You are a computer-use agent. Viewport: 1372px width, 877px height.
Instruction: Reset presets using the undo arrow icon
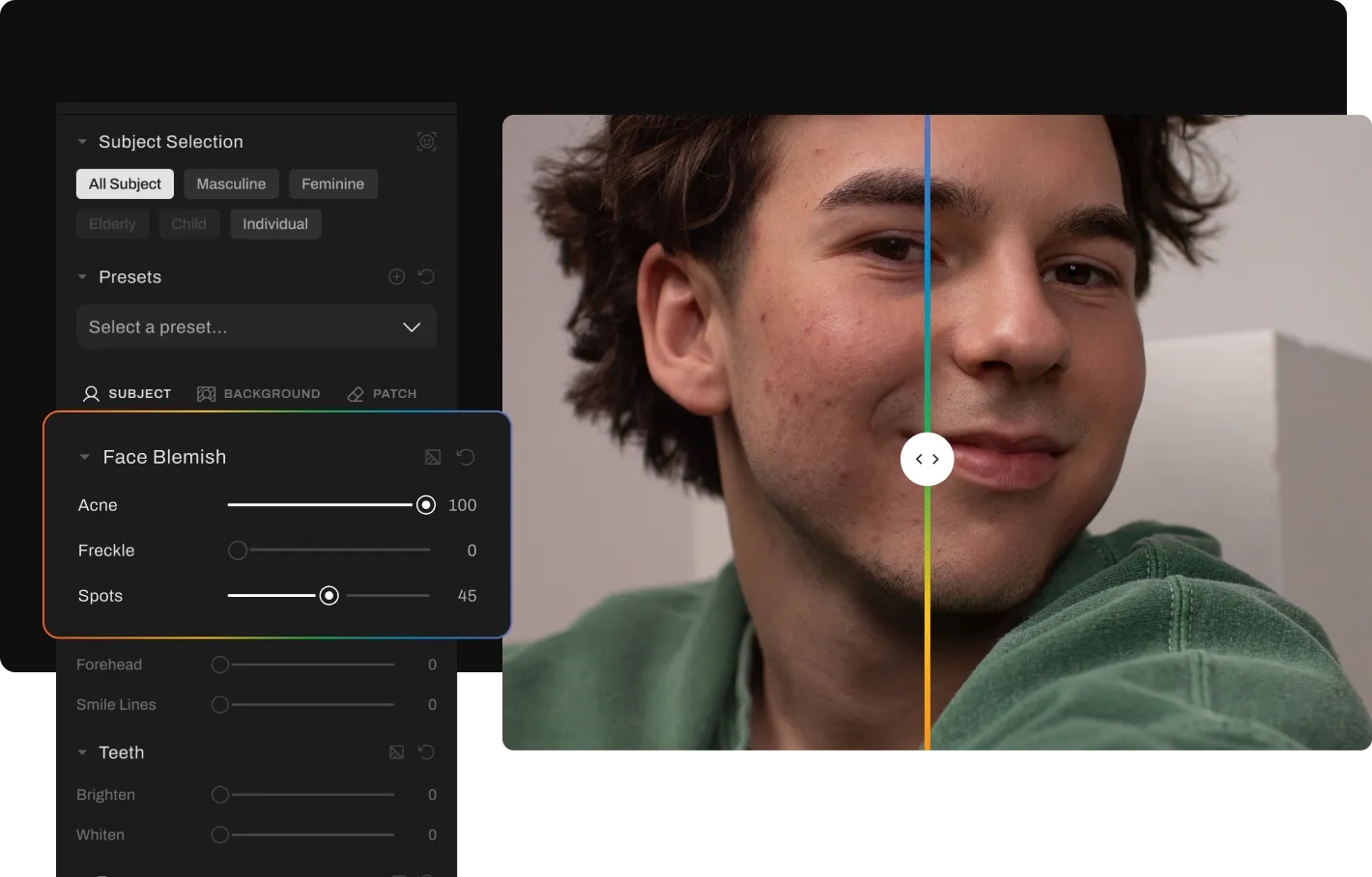click(426, 277)
